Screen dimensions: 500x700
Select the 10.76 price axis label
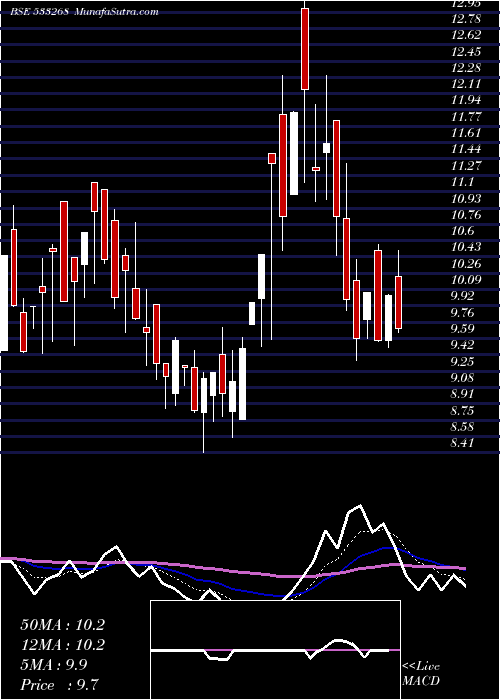(466, 215)
